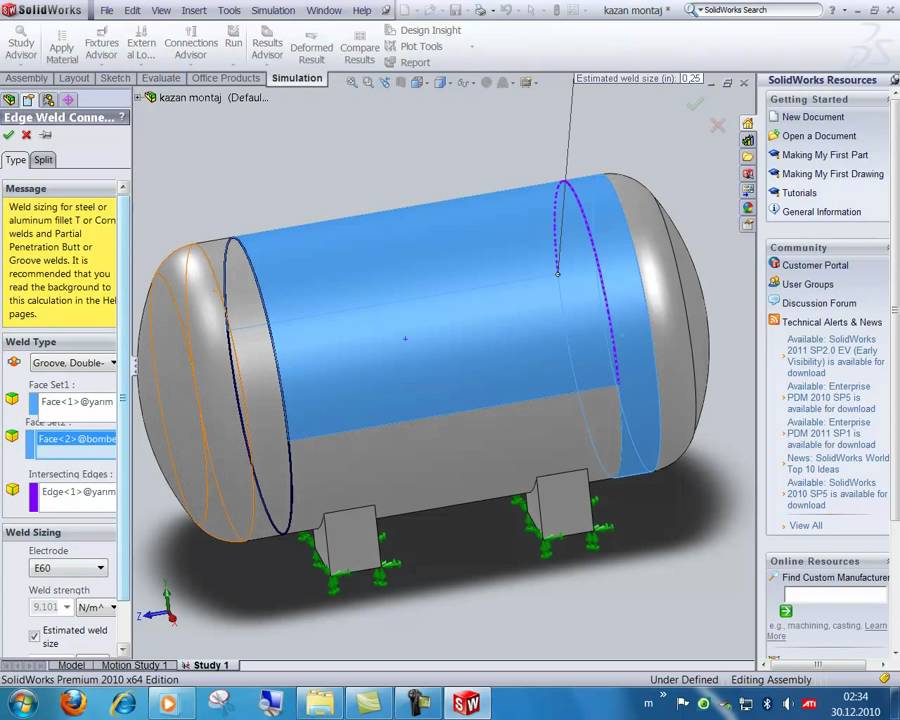Open Design Library icon in task pane
The image size is (900, 720).
[747, 140]
